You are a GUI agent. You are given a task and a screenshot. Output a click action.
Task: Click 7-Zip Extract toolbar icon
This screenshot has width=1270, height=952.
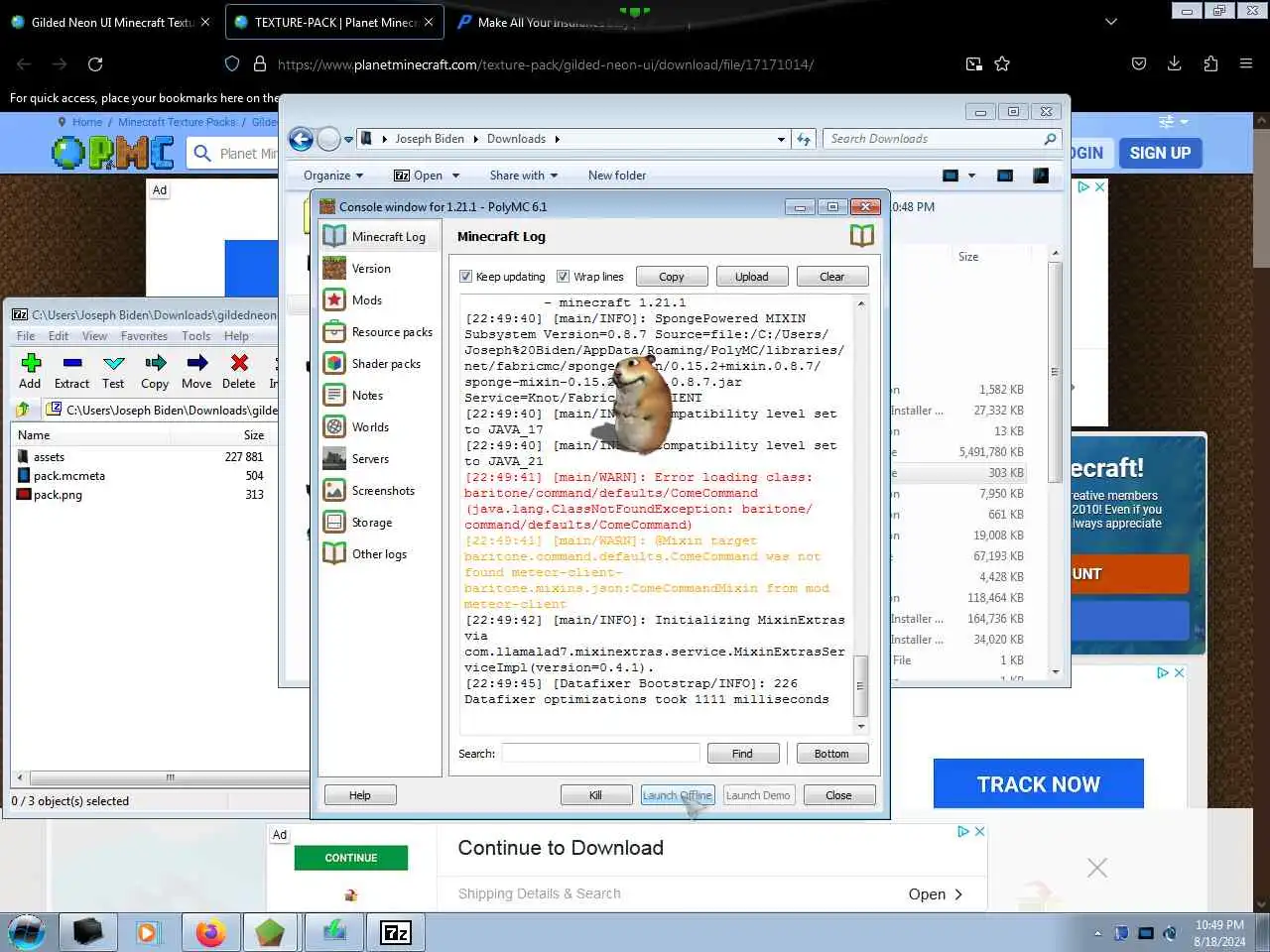point(71,372)
